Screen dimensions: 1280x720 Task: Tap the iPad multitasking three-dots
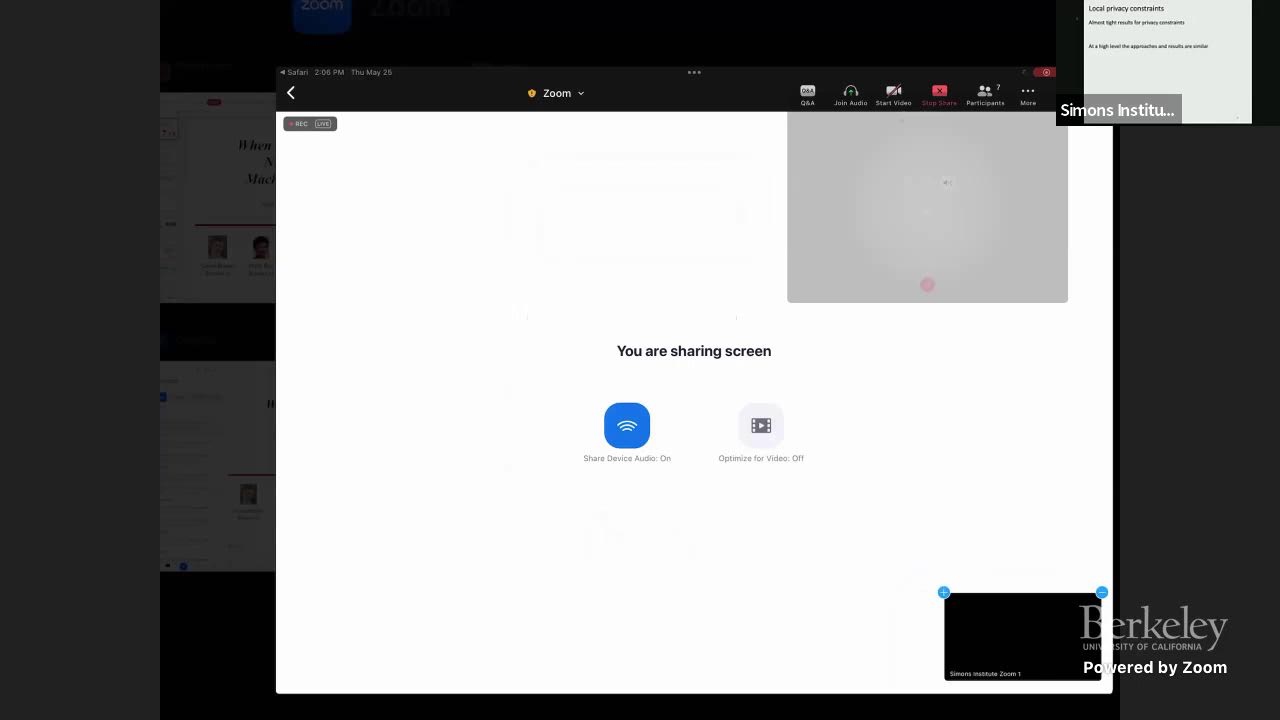694,72
